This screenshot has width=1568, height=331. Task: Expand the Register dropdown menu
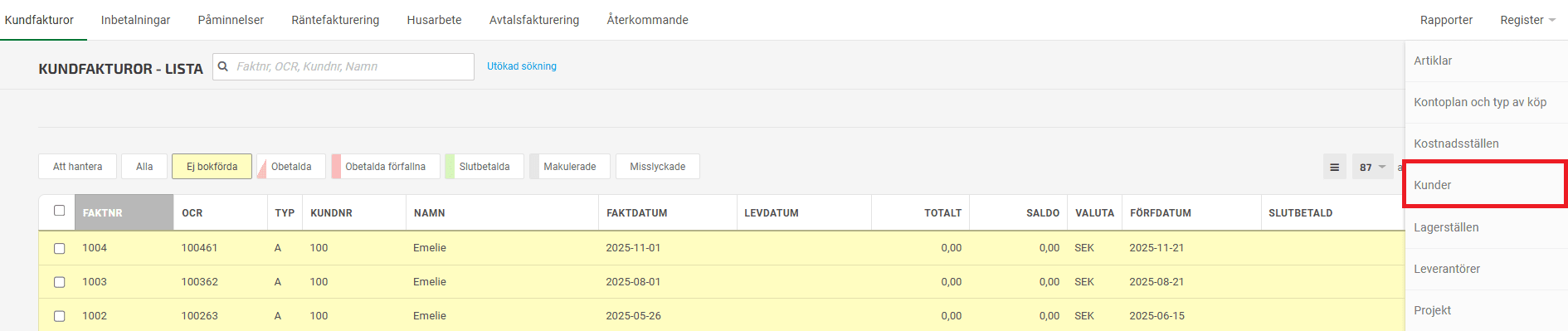point(1527,20)
